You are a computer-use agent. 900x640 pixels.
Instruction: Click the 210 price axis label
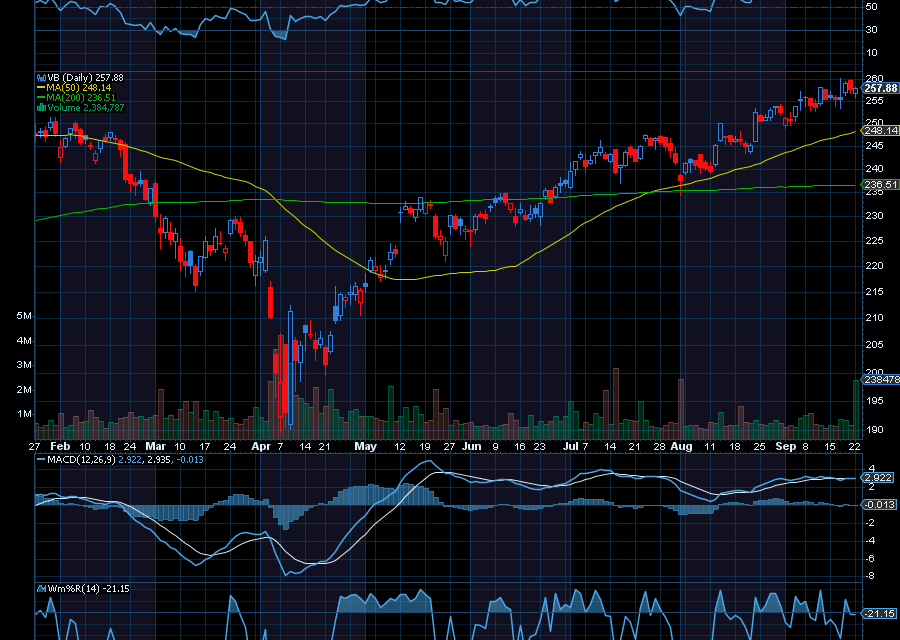point(874,317)
